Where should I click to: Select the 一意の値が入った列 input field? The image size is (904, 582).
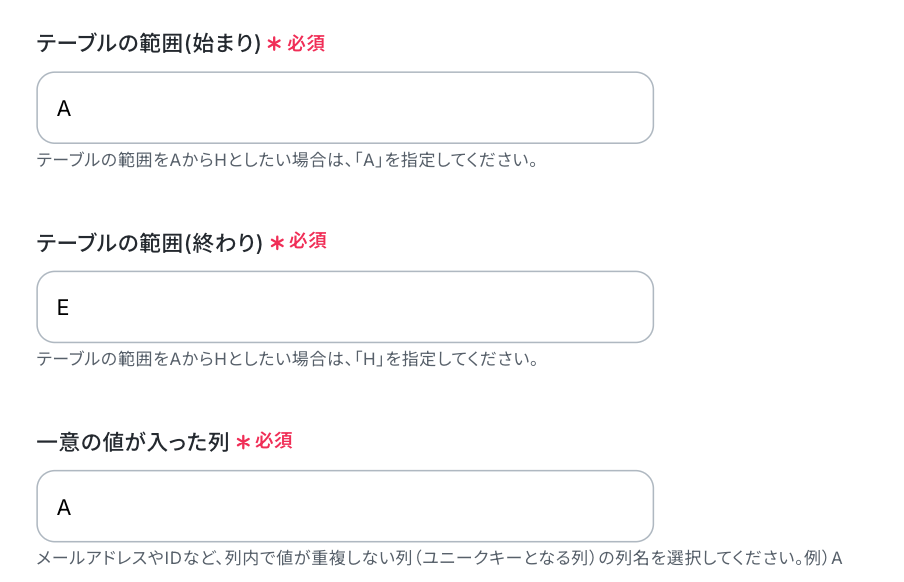click(x=345, y=507)
